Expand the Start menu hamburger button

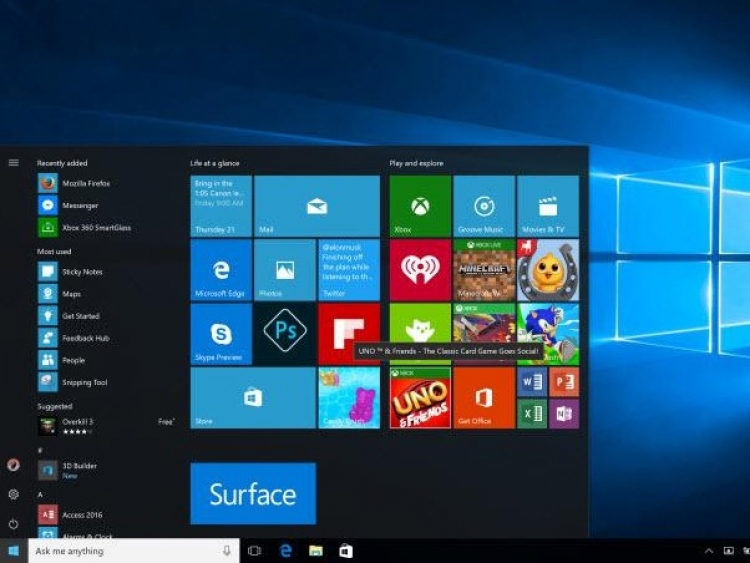13,162
